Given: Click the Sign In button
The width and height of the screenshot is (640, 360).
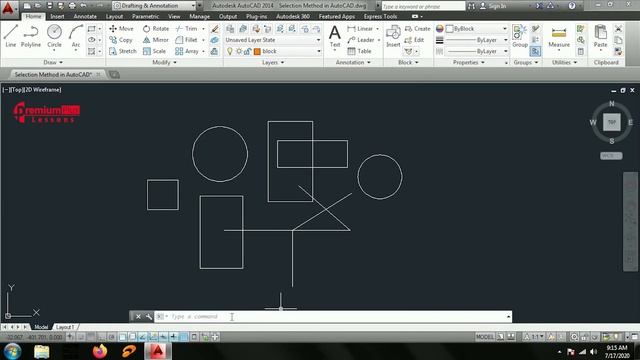Looking at the screenshot, I should coord(493,6).
